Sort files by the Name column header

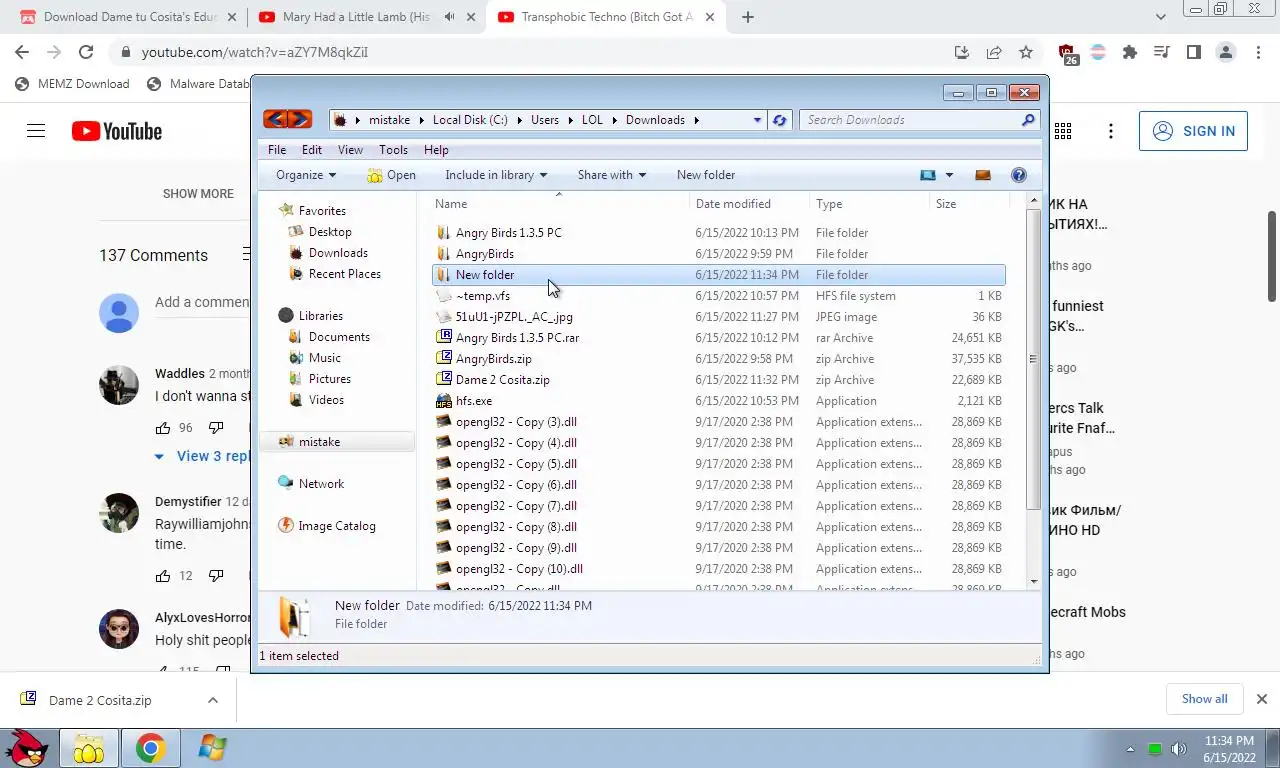[x=558, y=204]
